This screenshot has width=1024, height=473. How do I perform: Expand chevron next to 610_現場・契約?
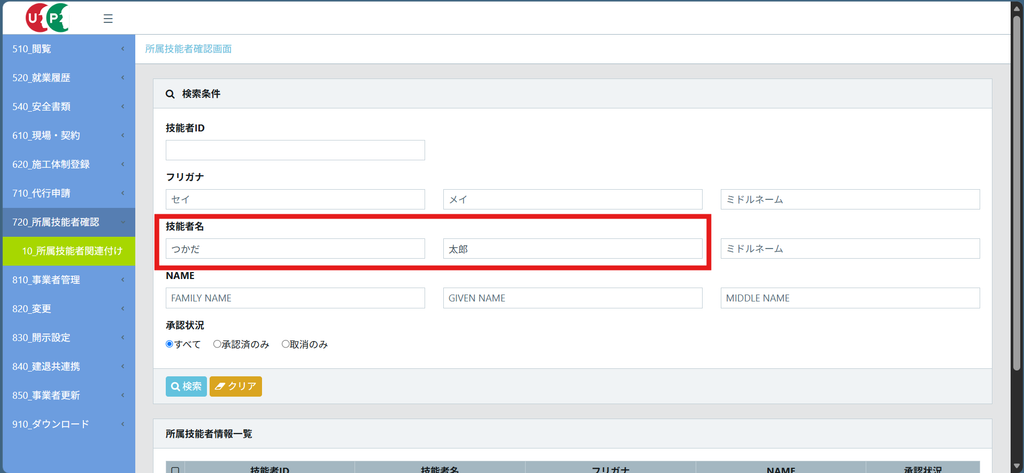coord(123,135)
